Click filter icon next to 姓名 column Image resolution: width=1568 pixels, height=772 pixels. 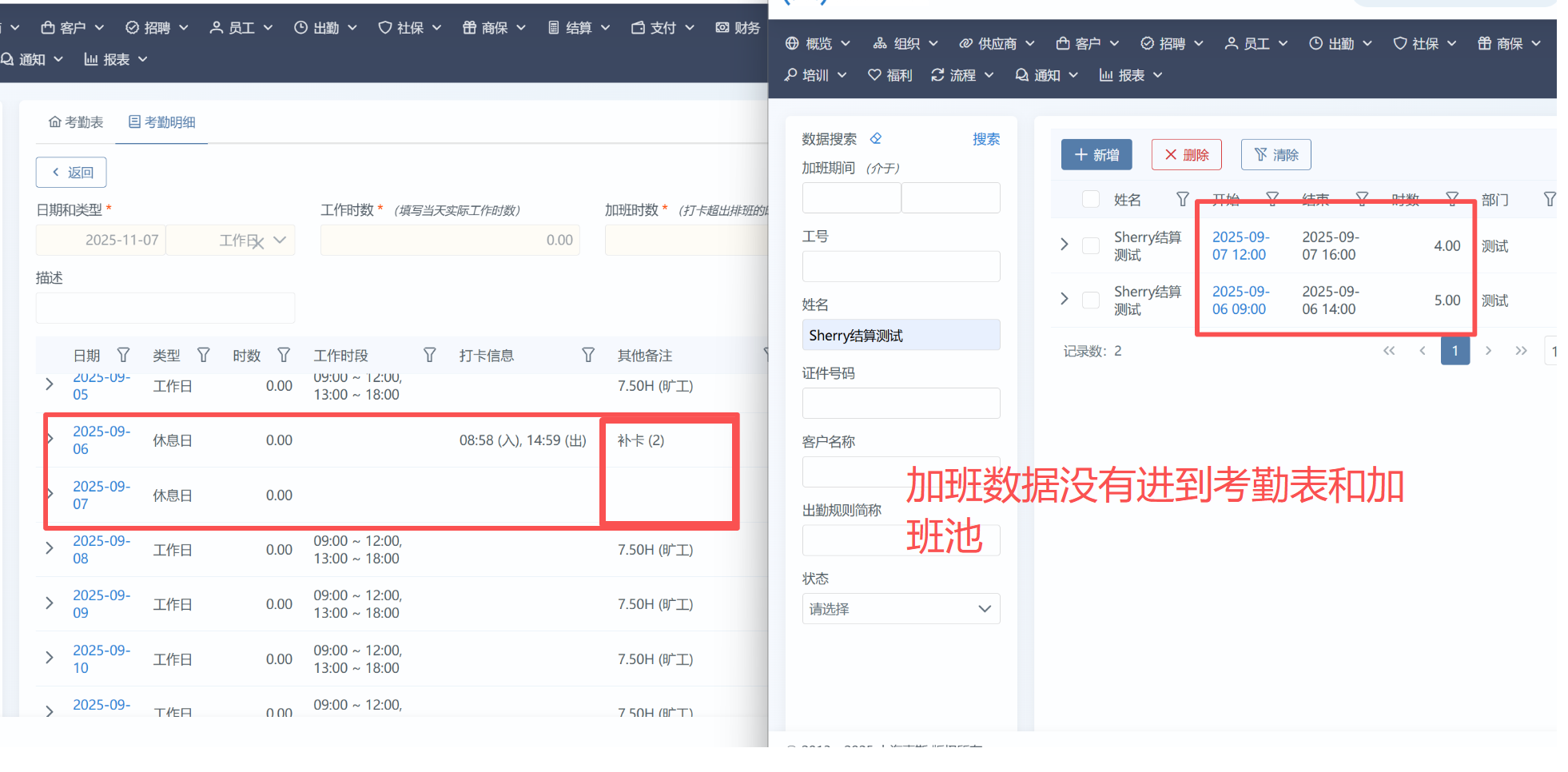pyautogui.click(x=1182, y=199)
